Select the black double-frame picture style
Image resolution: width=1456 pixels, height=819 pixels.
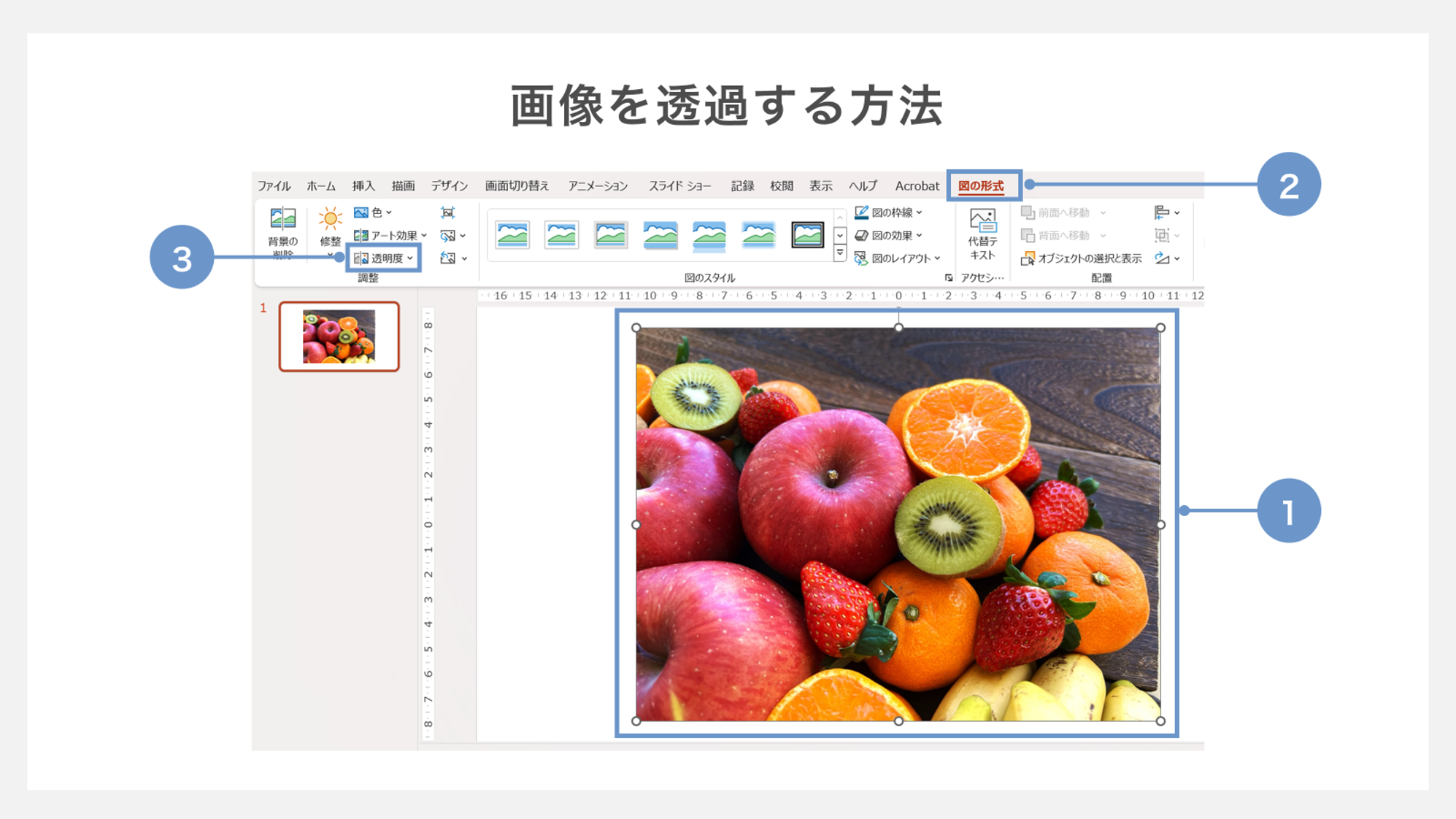tap(807, 235)
